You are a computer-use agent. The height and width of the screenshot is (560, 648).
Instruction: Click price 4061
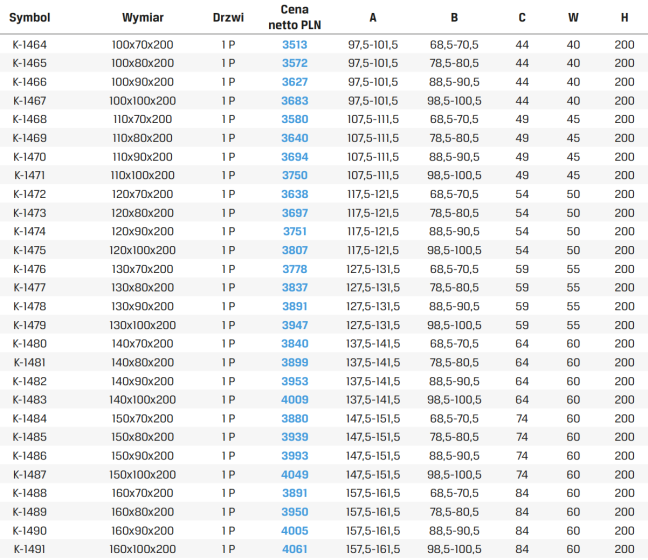pyautogui.click(x=295, y=549)
